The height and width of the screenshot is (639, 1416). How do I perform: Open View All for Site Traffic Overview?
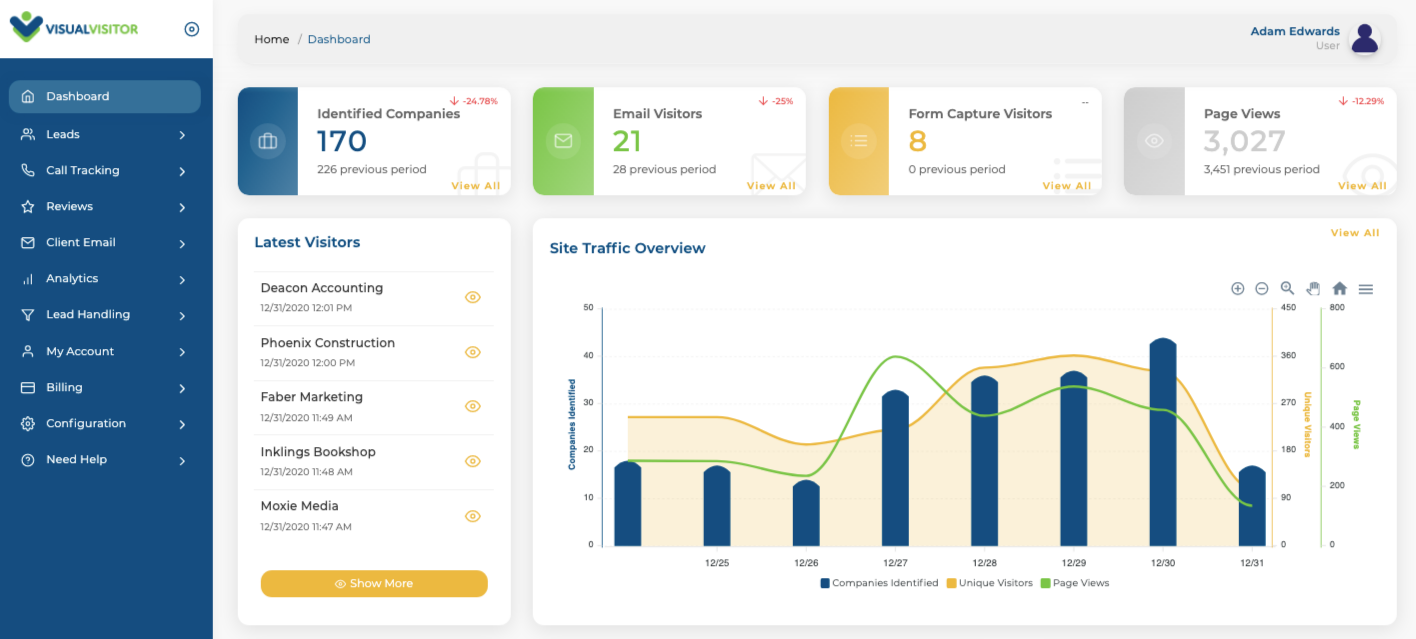pyautogui.click(x=1355, y=233)
